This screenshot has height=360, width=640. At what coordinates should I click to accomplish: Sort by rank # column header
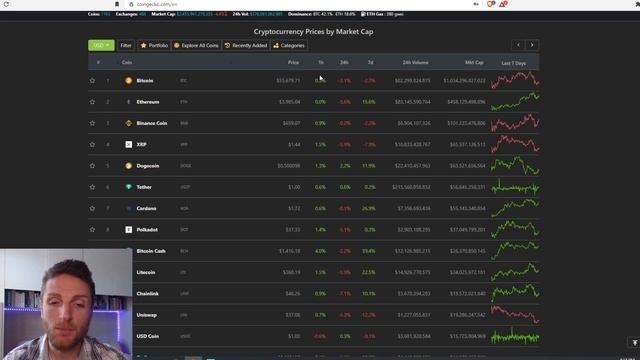point(98,62)
